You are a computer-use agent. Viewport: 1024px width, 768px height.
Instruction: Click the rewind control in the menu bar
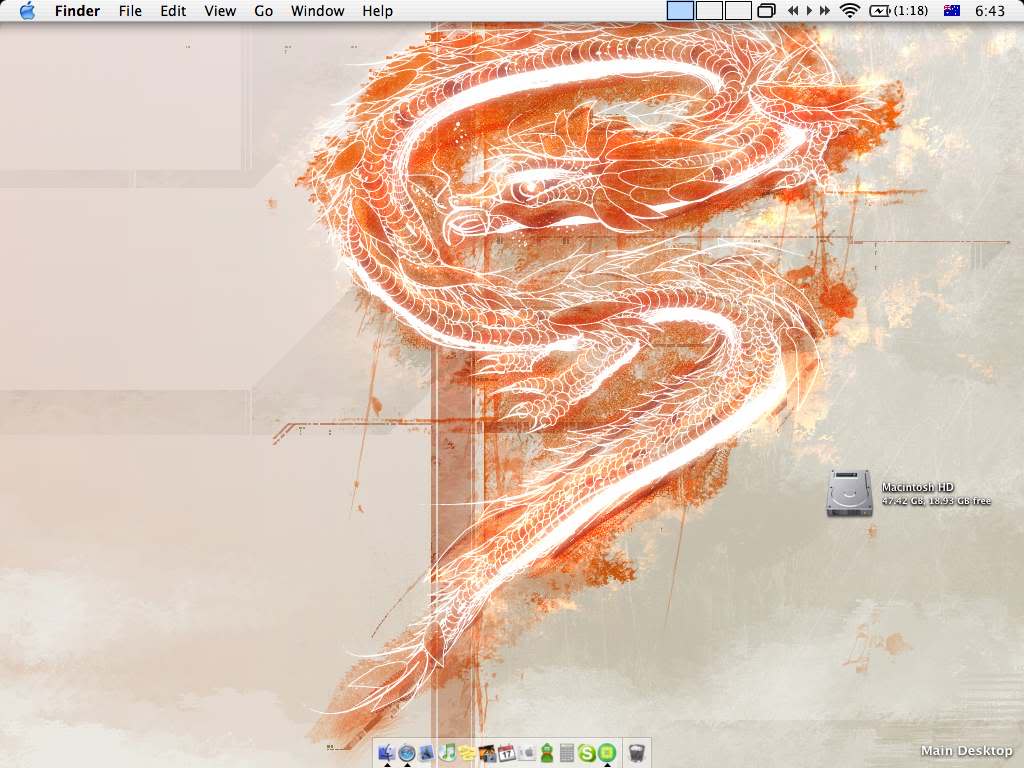click(793, 10)
